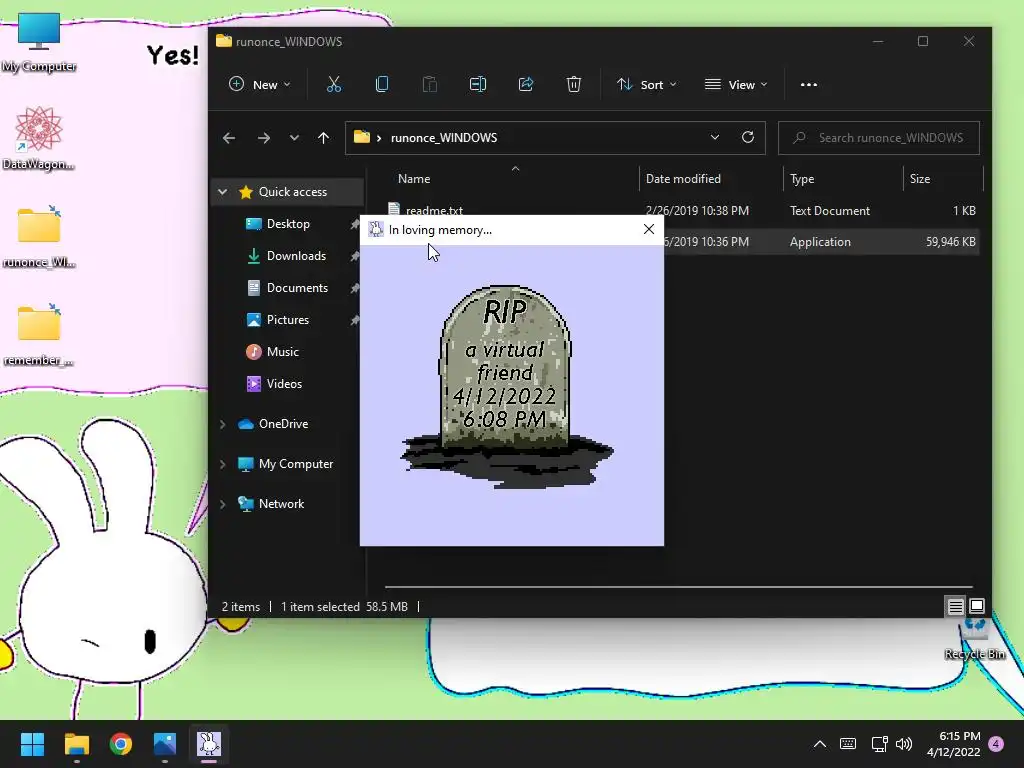Open the View dropdown menu

736,84
